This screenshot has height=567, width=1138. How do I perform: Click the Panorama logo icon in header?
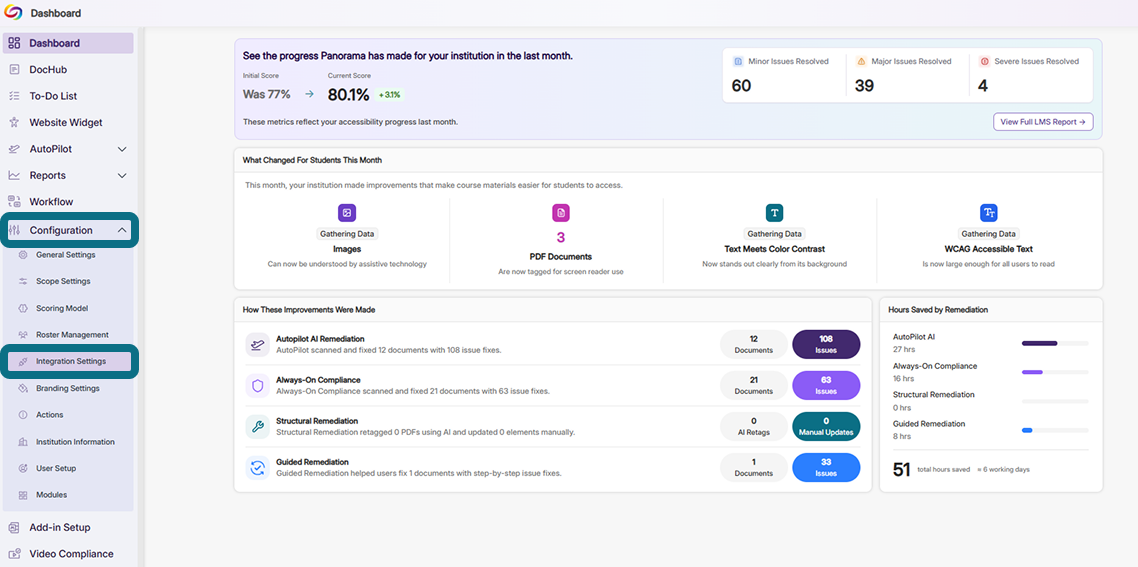13,12
